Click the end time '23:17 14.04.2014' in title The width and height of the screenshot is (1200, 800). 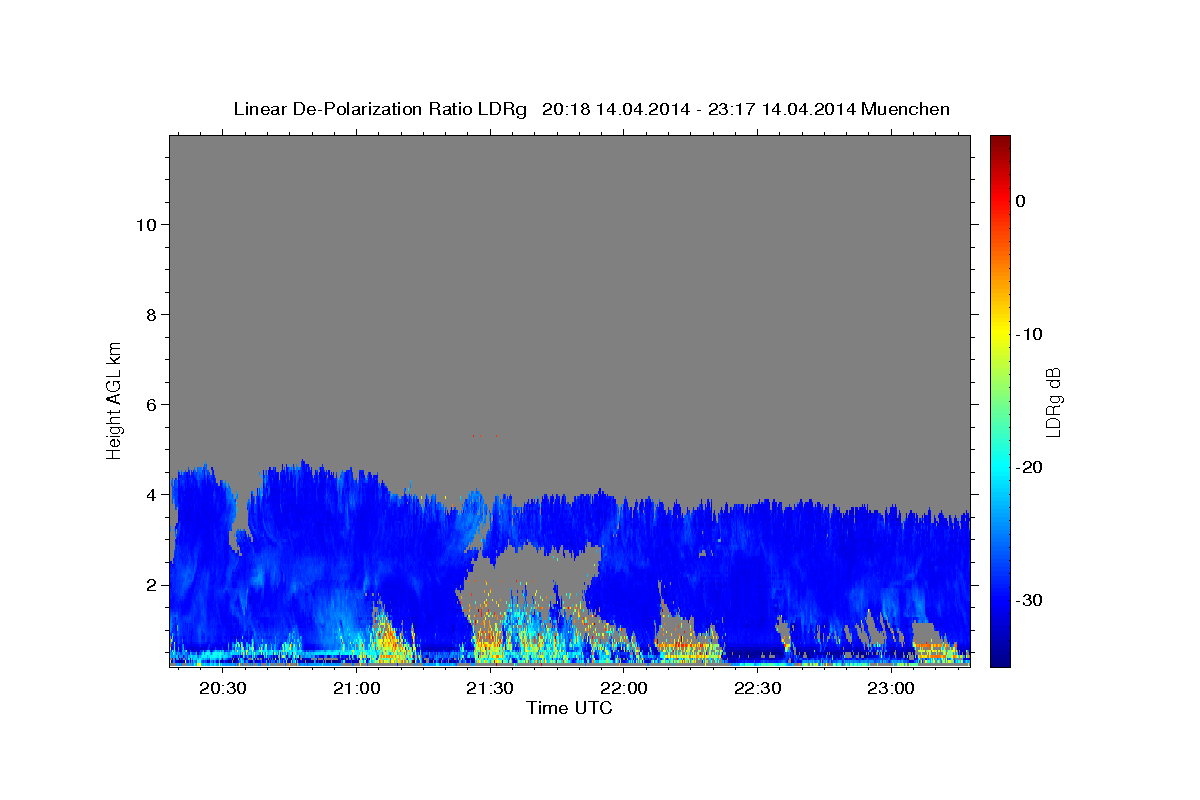coord(782,109)
